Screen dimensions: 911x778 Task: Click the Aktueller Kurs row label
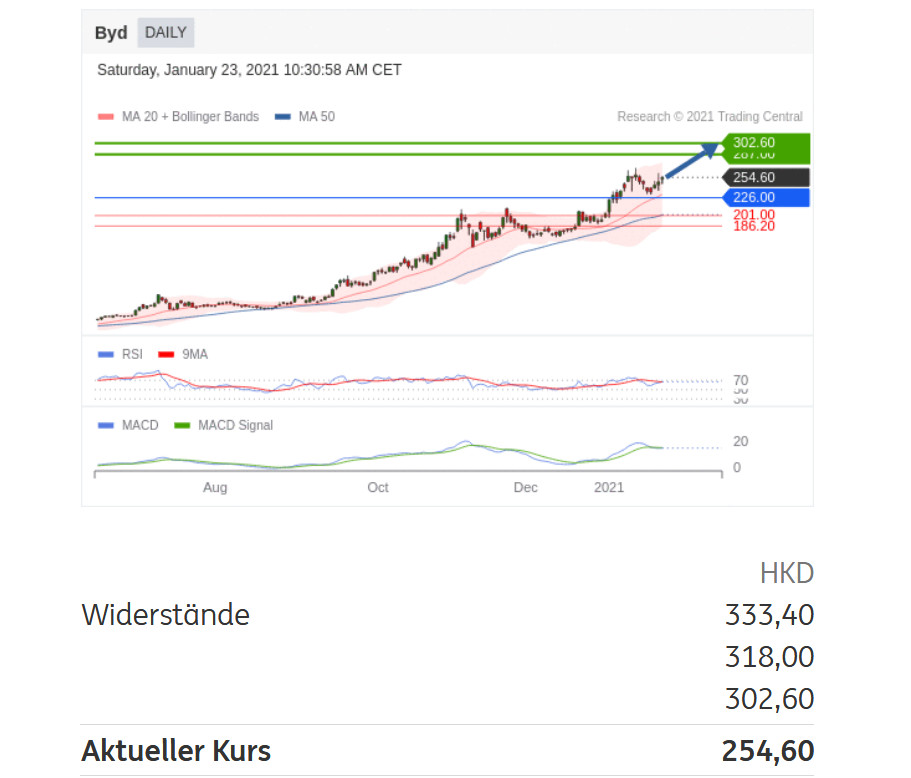176,750
